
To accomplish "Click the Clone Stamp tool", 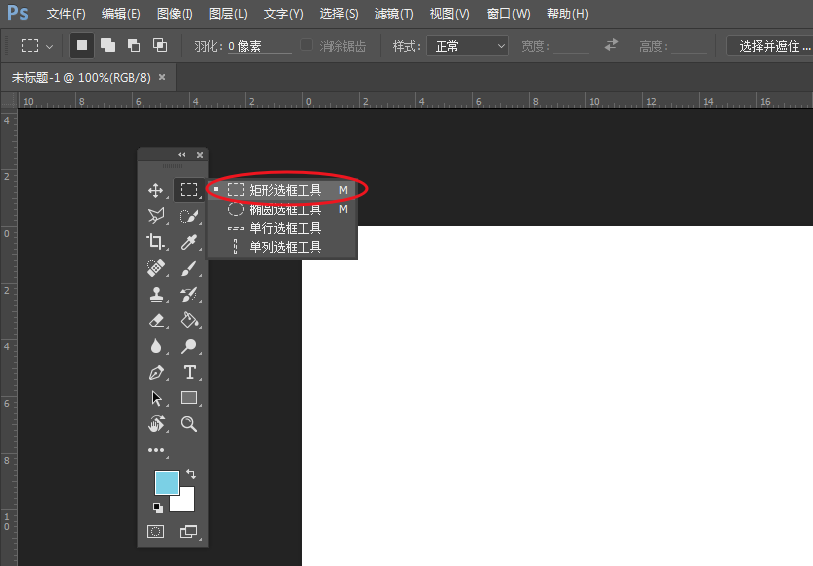I will point(156,294).
